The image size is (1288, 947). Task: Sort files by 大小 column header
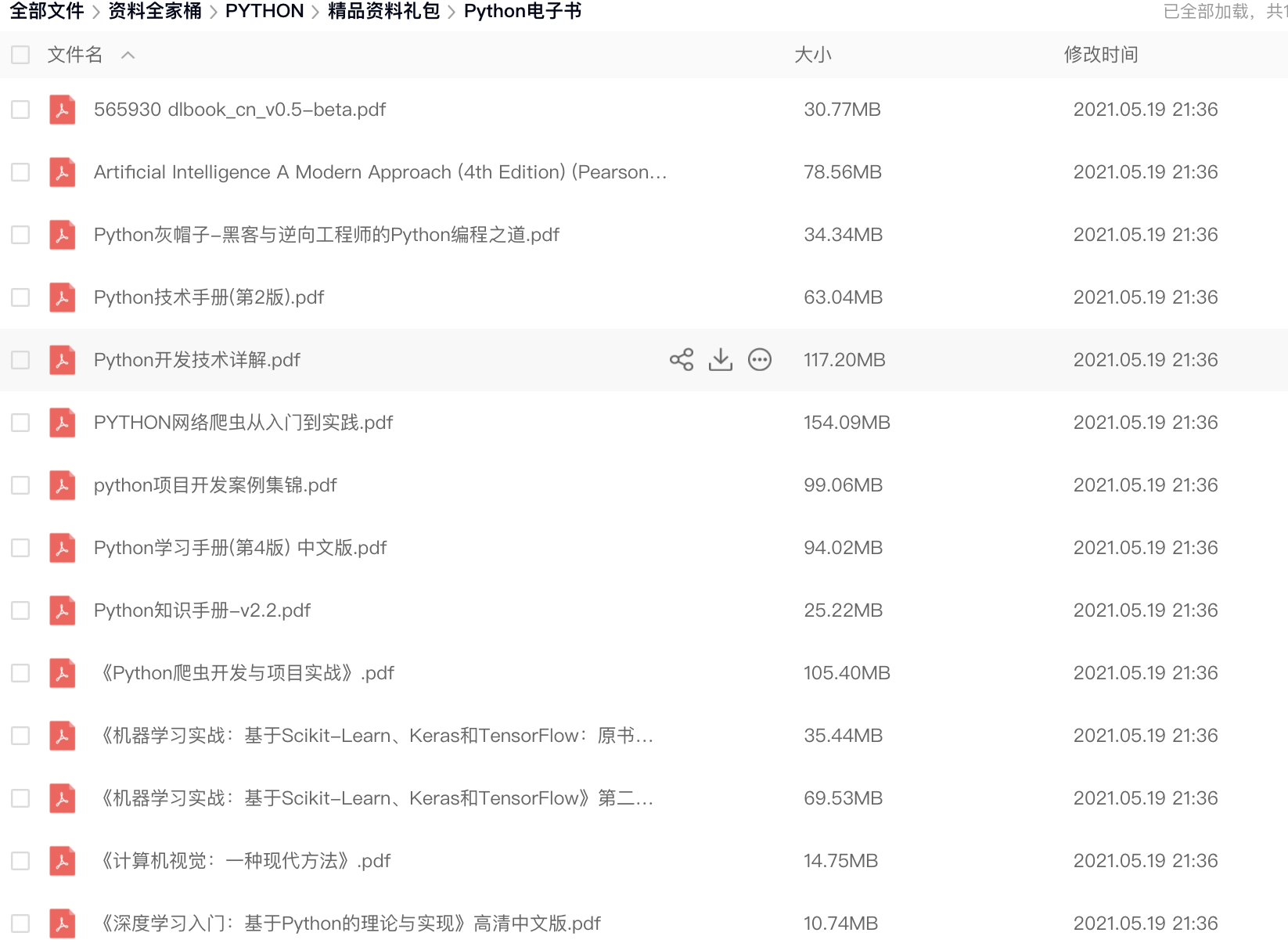tap(813, 55)
